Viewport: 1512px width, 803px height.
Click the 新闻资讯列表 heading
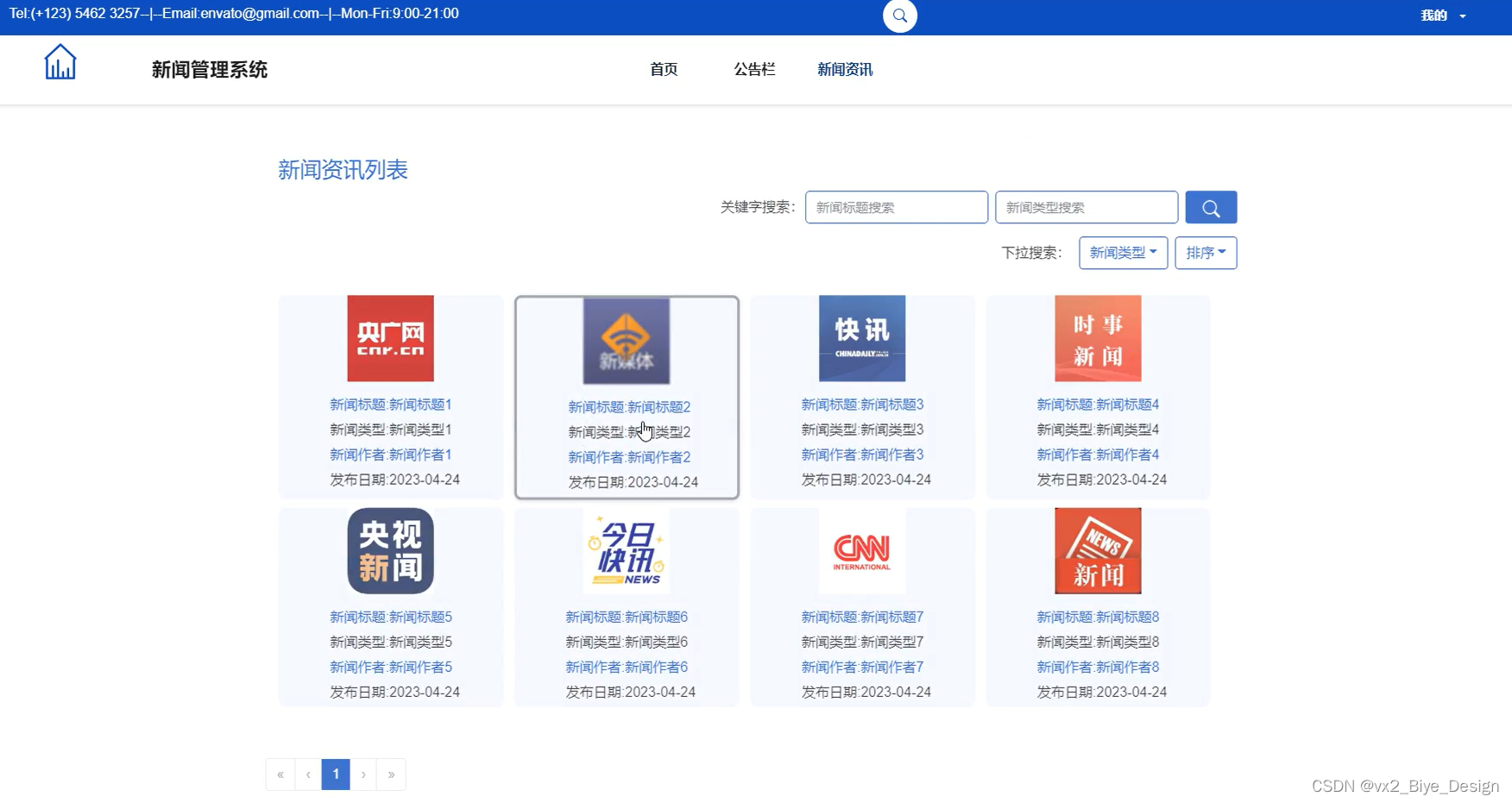point(343,170)
